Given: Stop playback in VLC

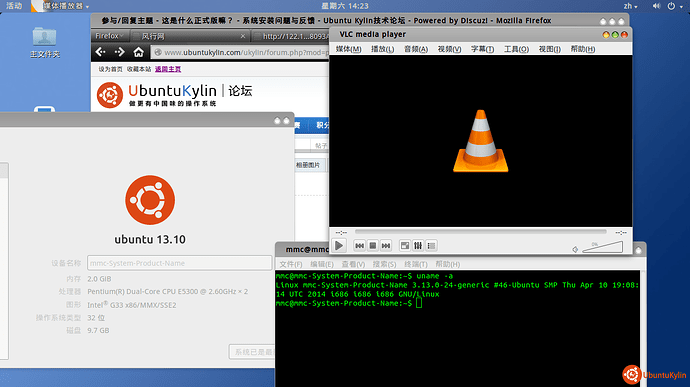Looking at the screenshot, I should (373, 246).
